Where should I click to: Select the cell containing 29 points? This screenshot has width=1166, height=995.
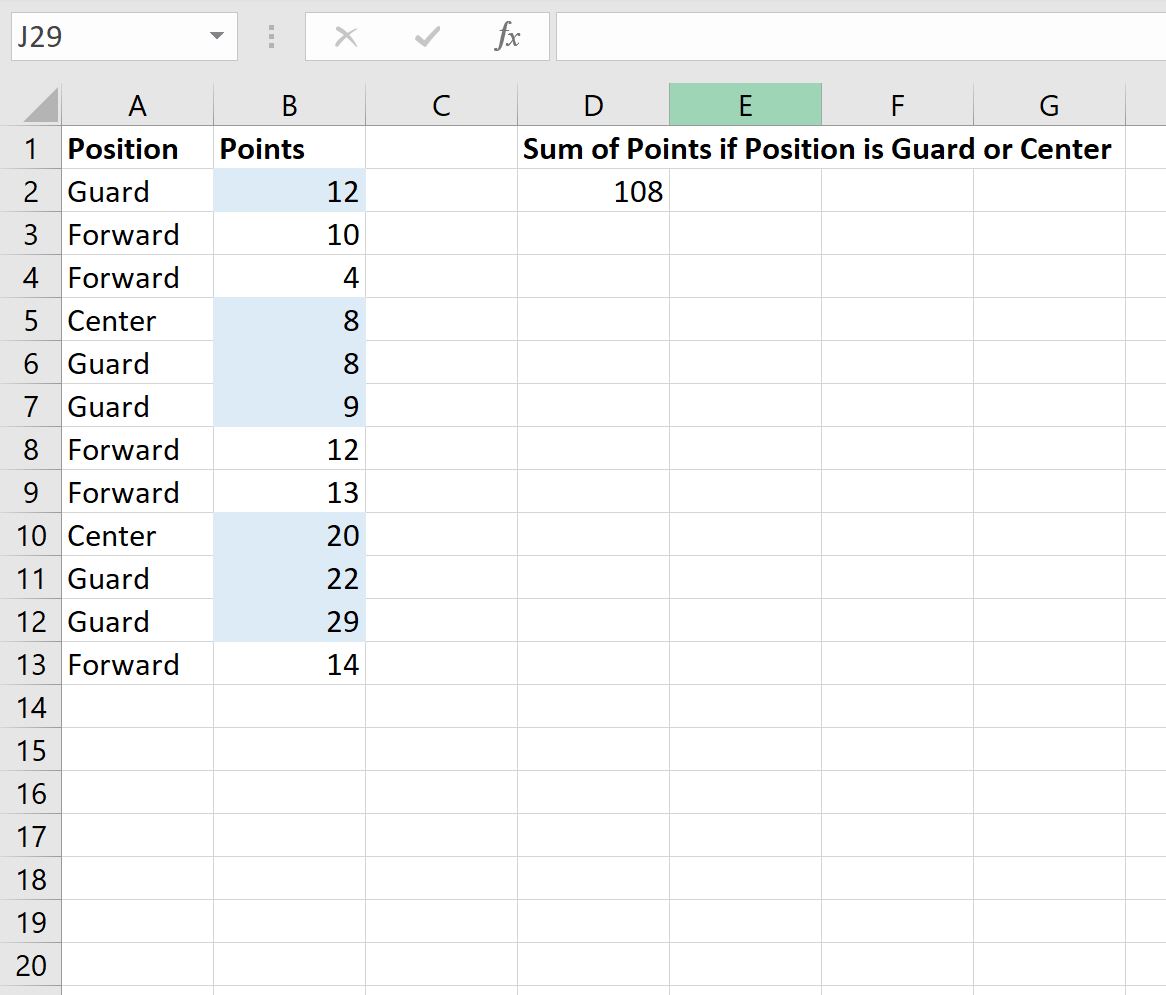click(x=289, y=621)
